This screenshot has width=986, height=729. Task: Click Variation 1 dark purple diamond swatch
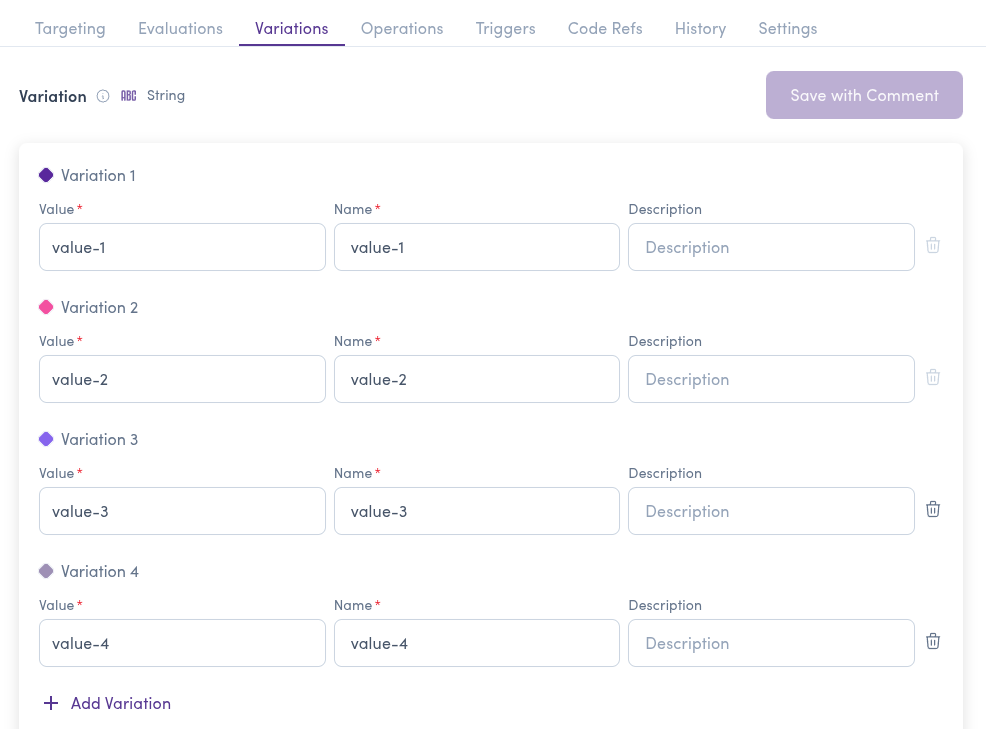pyautogui.click(x=46, y=175)
